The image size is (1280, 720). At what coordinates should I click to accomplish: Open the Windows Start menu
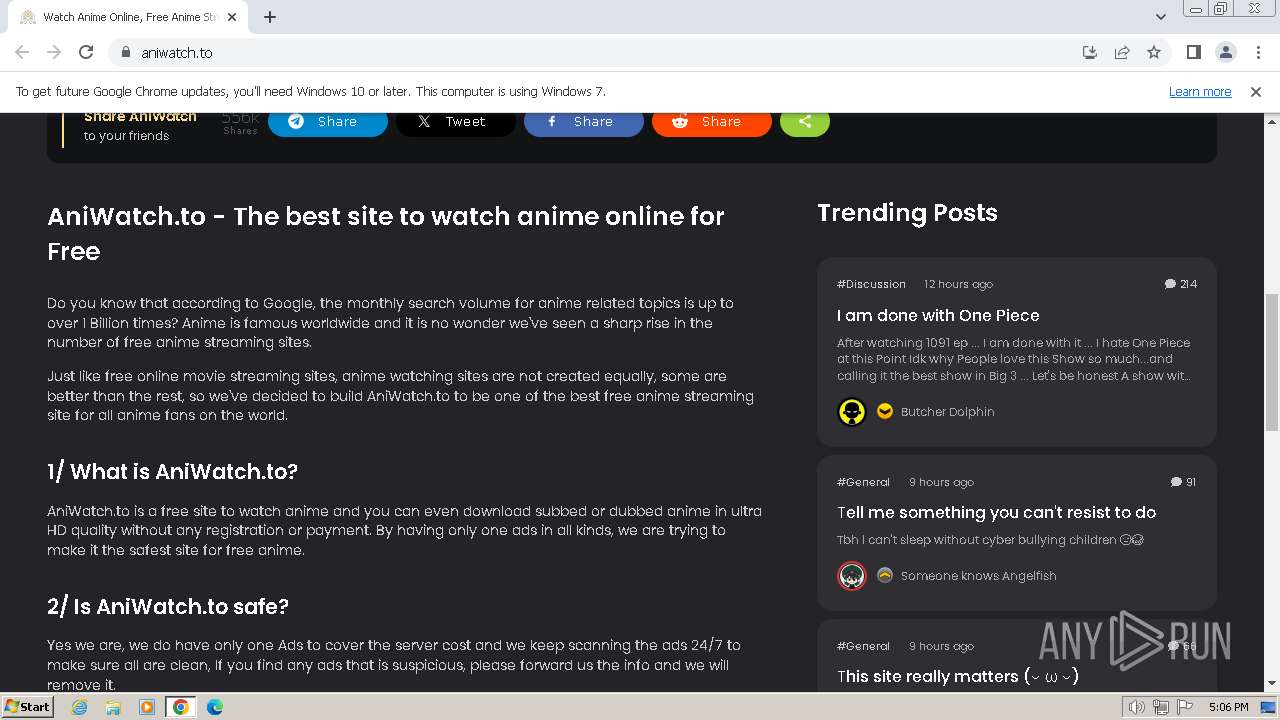28,706
